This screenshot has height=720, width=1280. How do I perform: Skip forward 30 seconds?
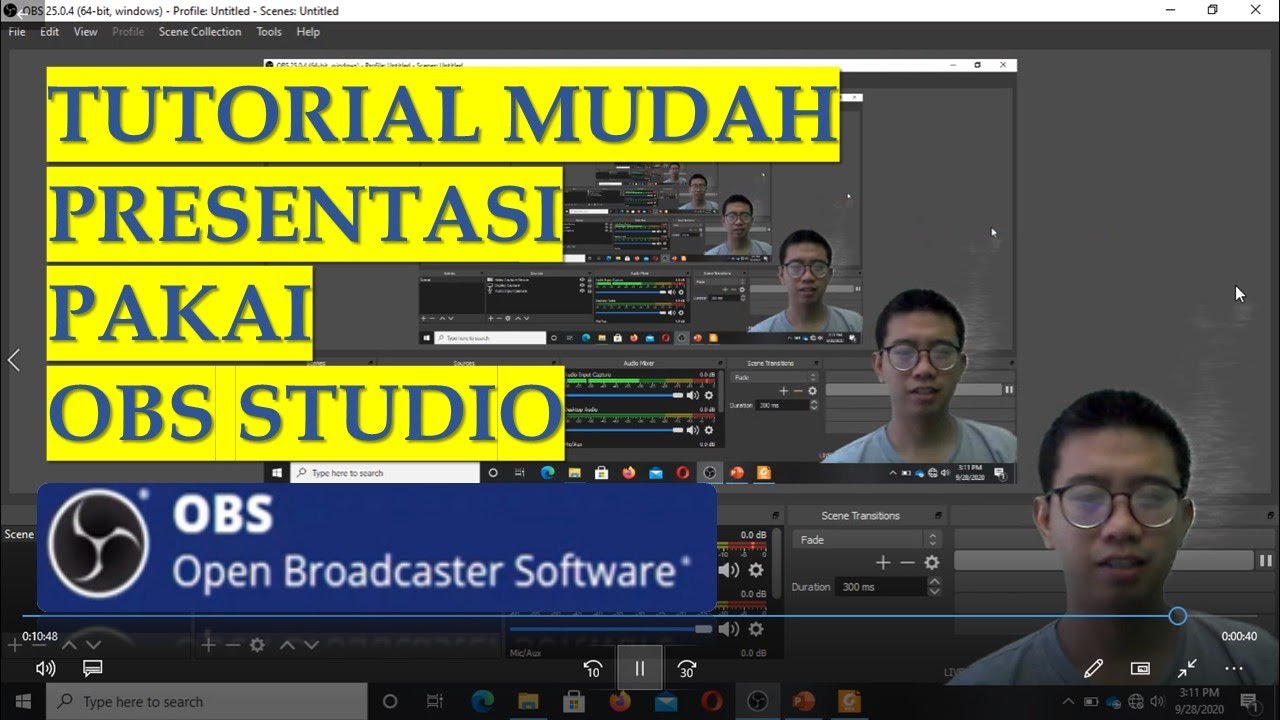(x=687, y=669)
